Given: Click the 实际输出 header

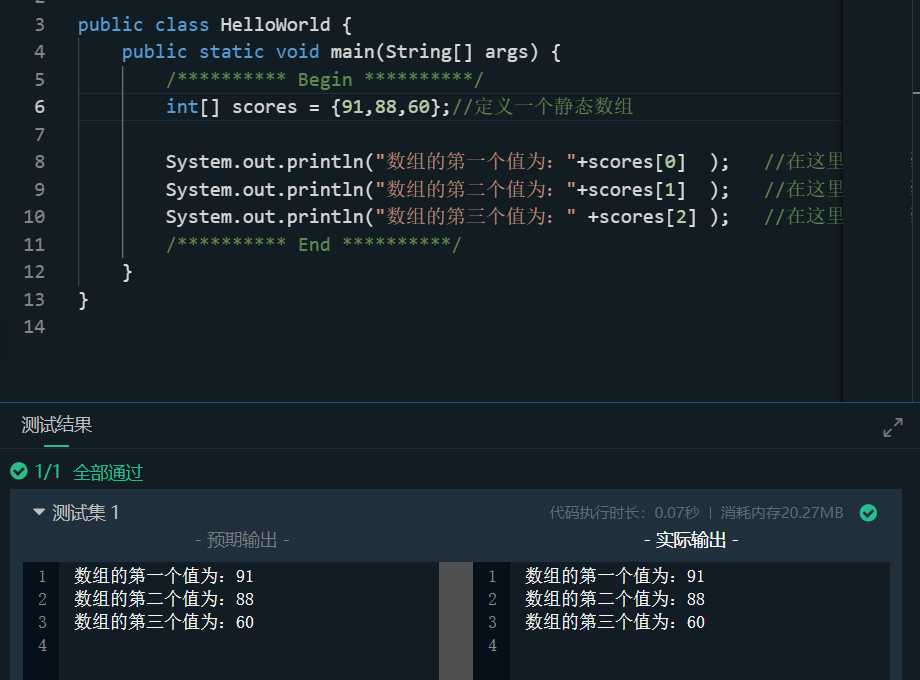Looking at the screenshot, I should pyautogui.click(x=691, y=540).
